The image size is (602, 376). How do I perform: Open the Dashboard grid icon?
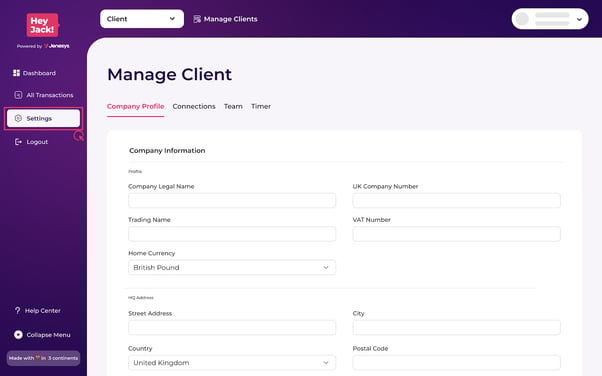click(16, 73)
